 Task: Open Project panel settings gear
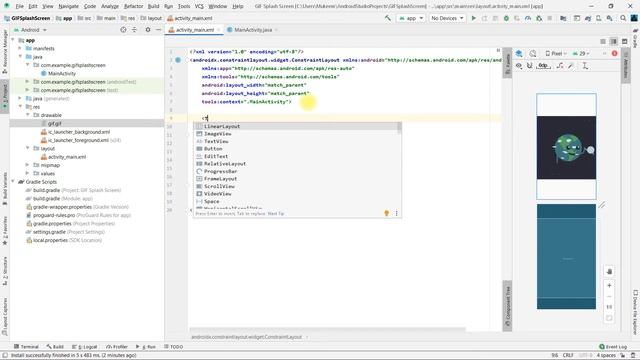[148, 30]
